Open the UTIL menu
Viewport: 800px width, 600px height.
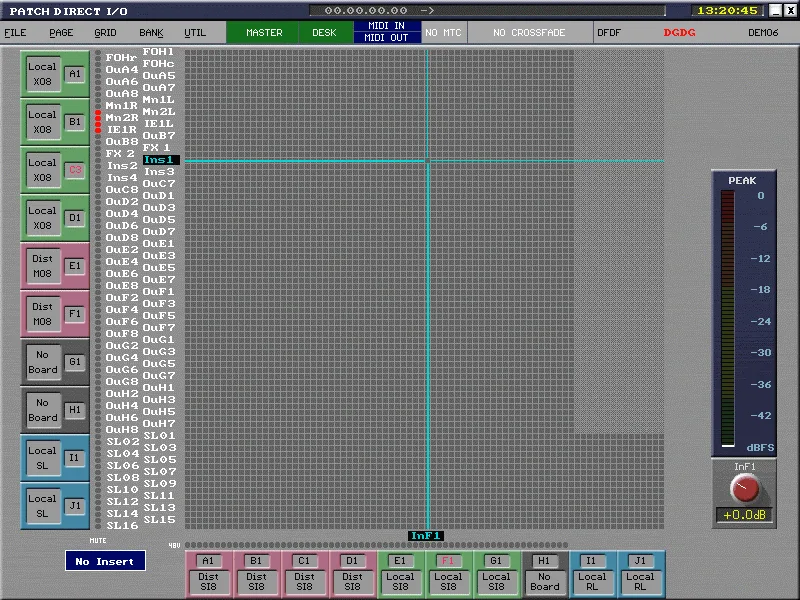[x=195, y=33]
